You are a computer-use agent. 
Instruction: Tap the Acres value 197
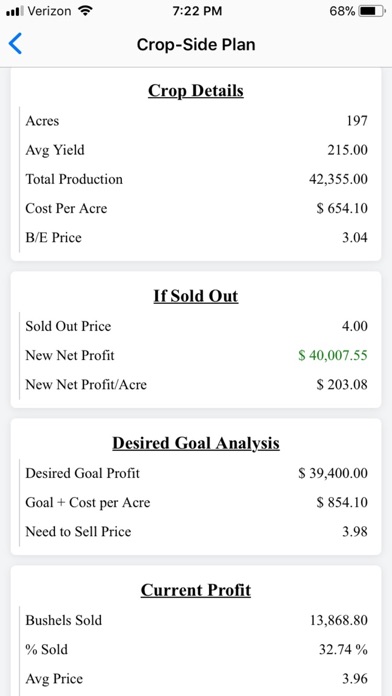pyautogui.click(x=357, y=121)
